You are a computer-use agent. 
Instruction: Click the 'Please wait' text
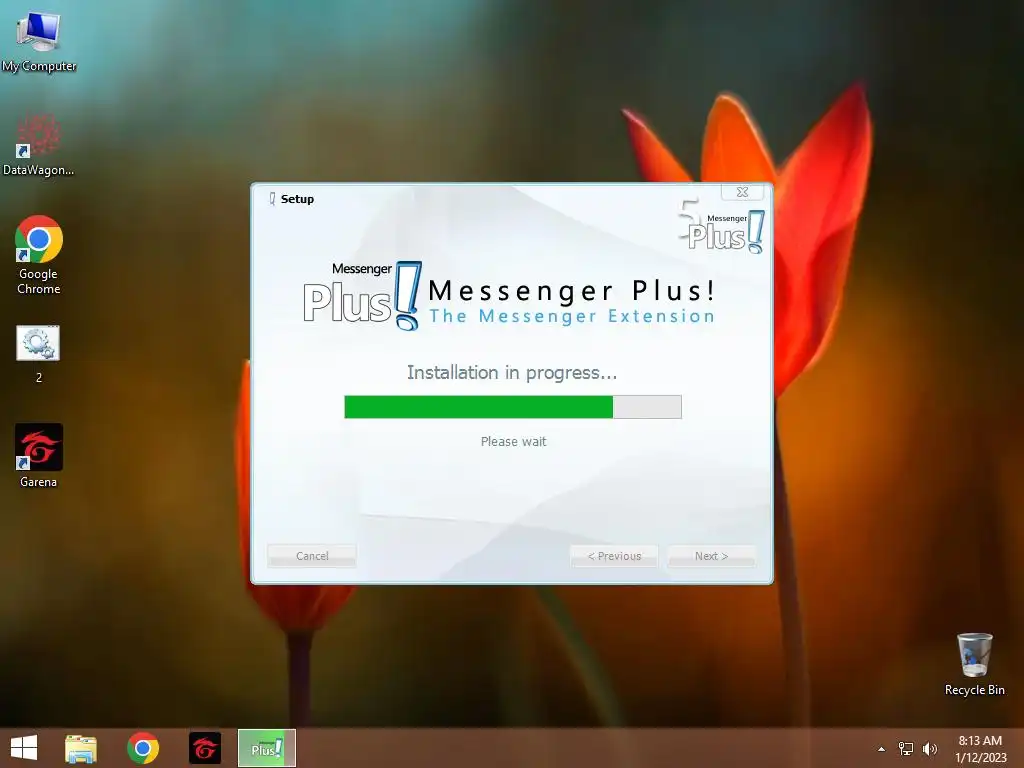click(x=513, y=441)
